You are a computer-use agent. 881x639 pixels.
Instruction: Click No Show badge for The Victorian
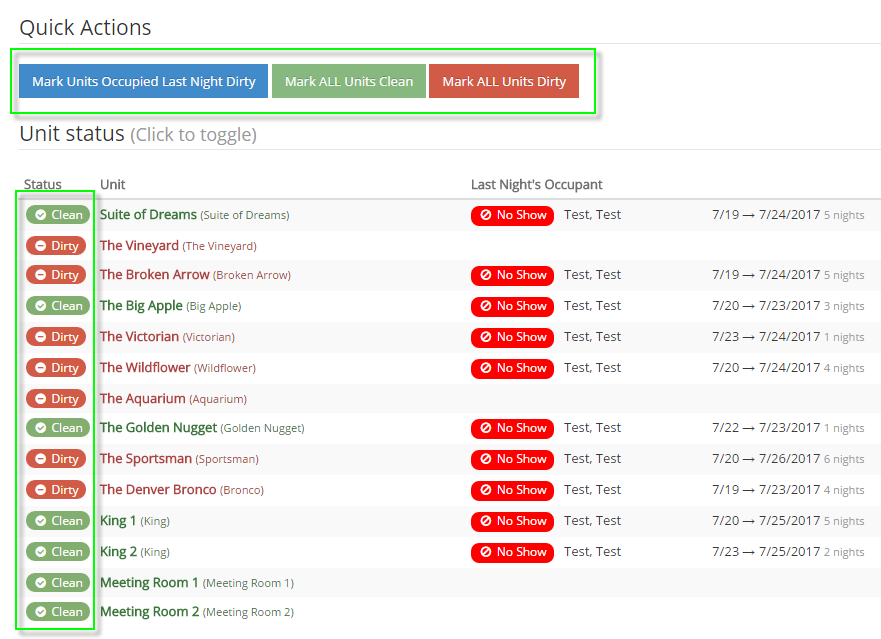tap(512, 337)
